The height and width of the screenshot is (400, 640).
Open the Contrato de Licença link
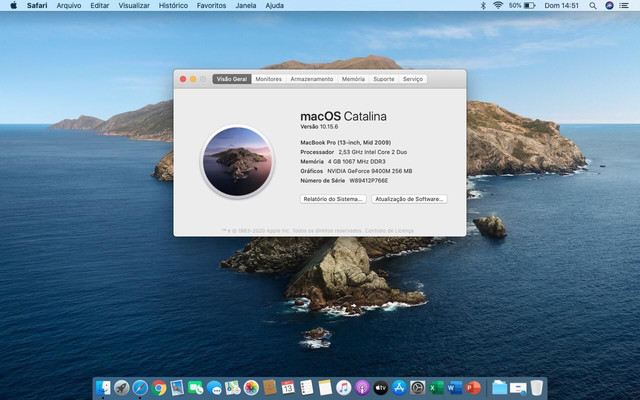(x=389, y=231)
